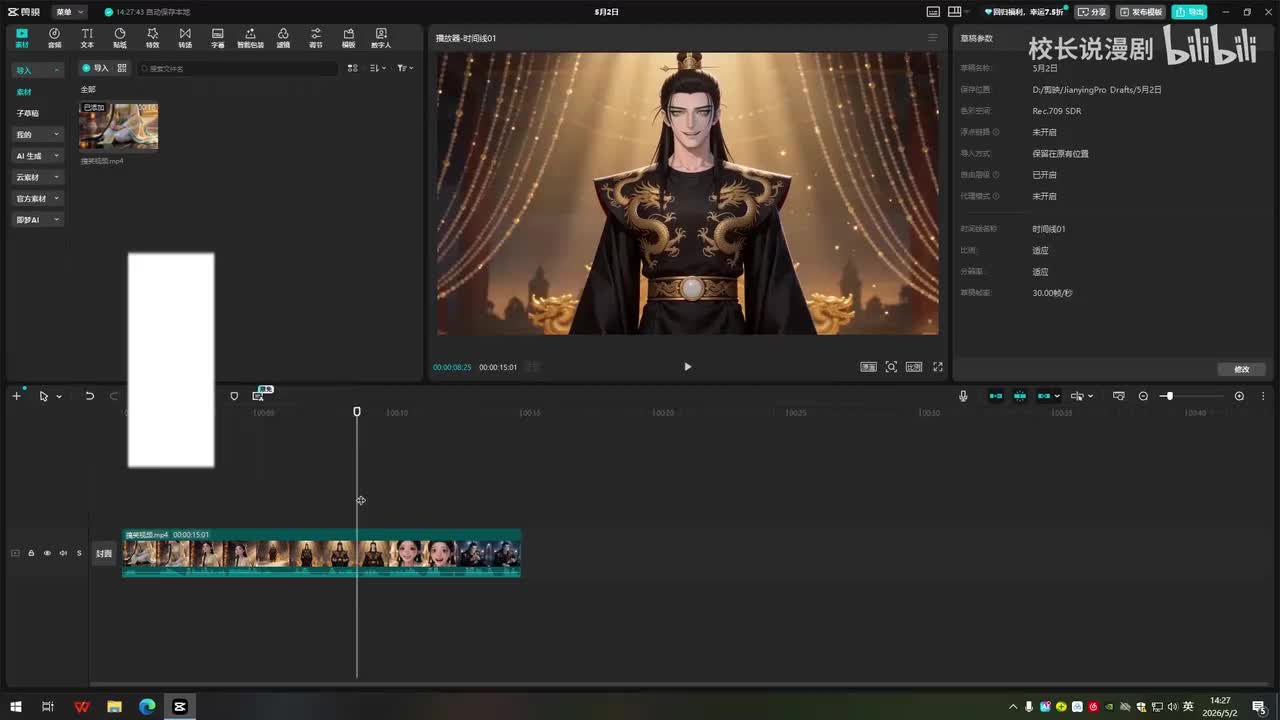Viewport: 1280px width, 720px height.
Task: Toggle main track magnetic snapping
Action: [996, 396]
